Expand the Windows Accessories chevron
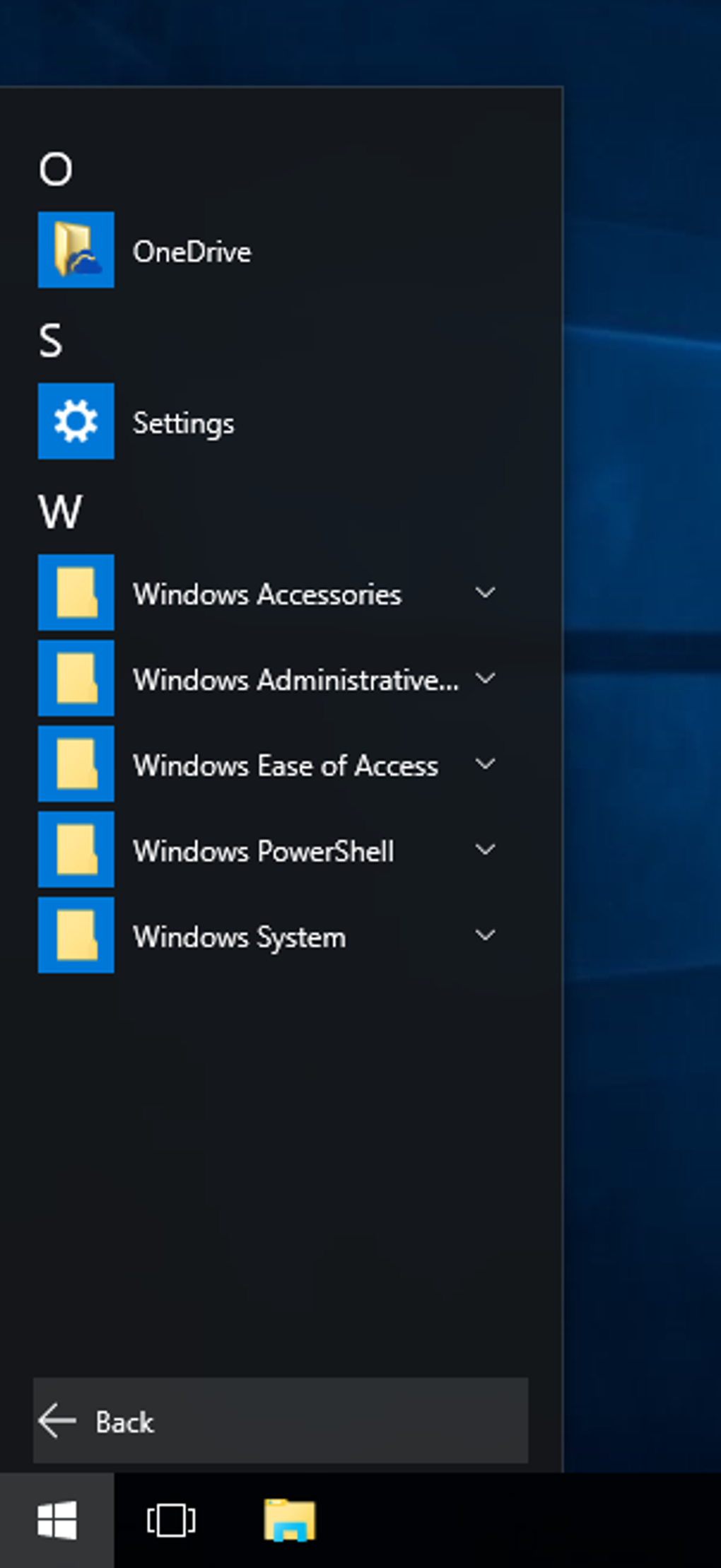721x1568 pixels. 485,592
